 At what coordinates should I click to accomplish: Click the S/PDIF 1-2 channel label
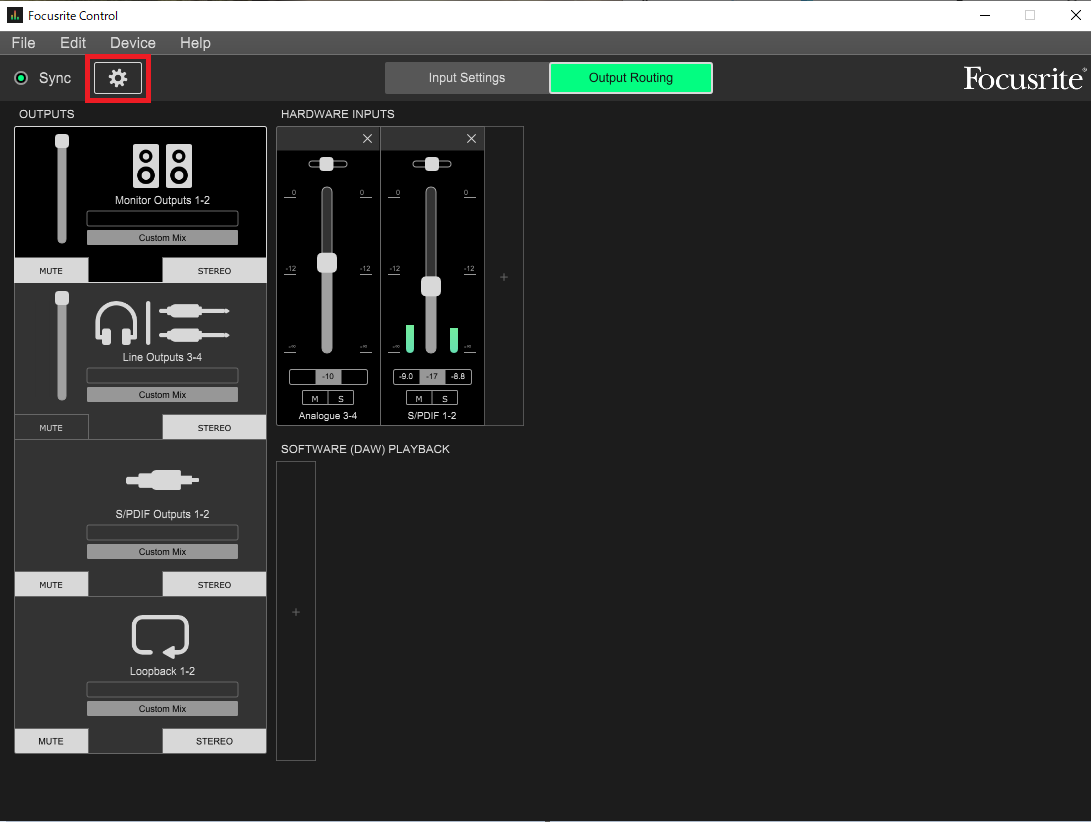[432, 416]
